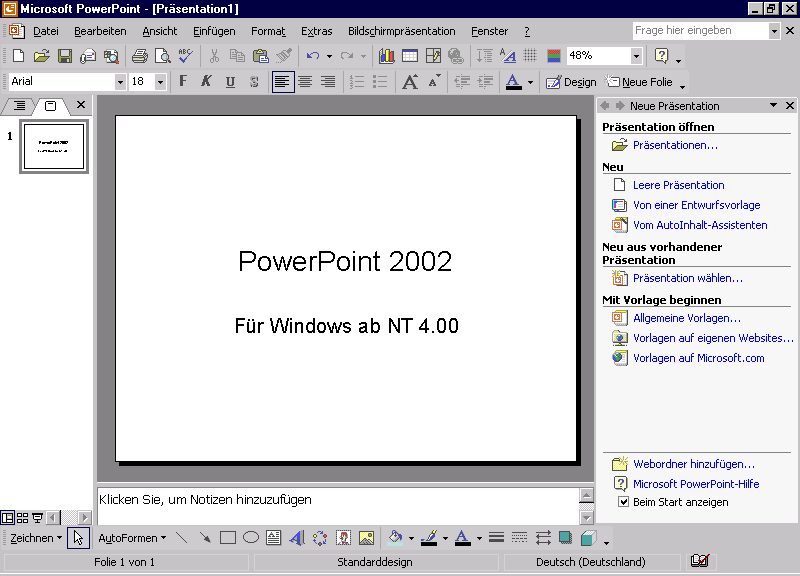This screenshot has height=576, width=800.
Task: Click the Print icon
Action: pos(139,56)
